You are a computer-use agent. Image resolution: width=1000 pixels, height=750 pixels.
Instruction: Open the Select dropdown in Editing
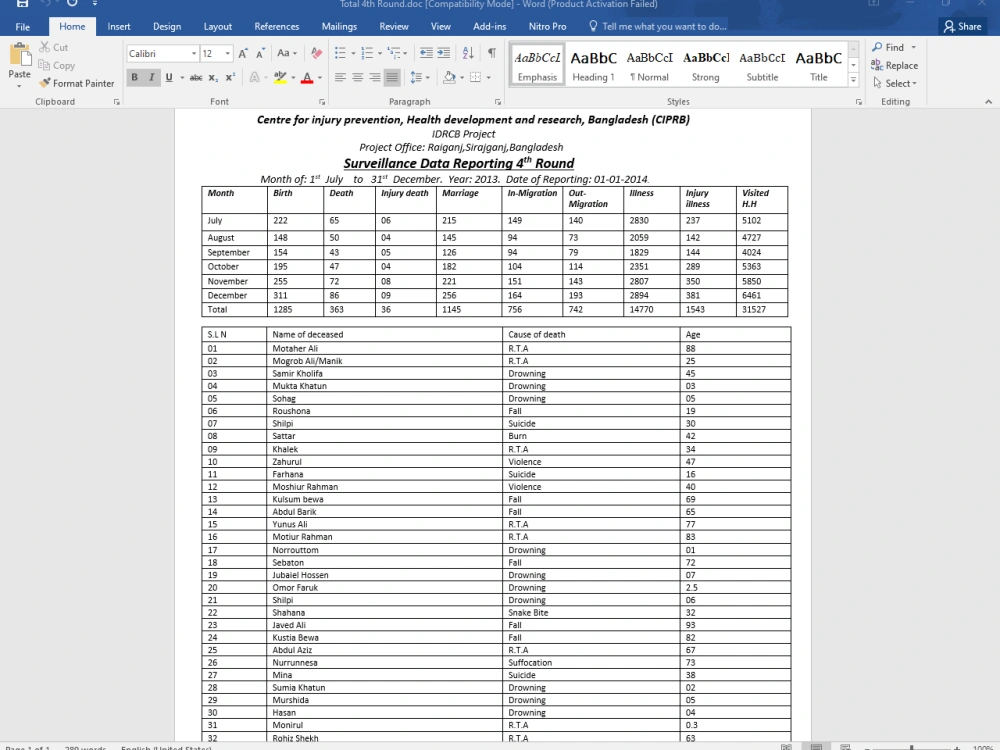pos(895,84)
